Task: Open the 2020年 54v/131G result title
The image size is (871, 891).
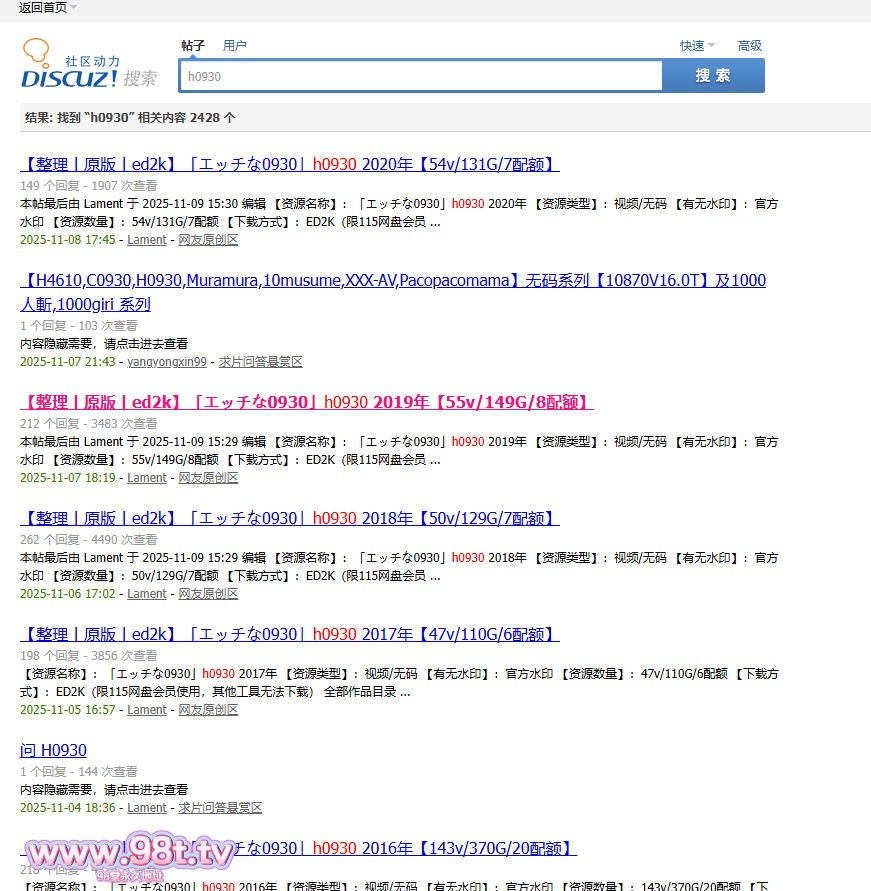Action: click(x=289, y=164)
